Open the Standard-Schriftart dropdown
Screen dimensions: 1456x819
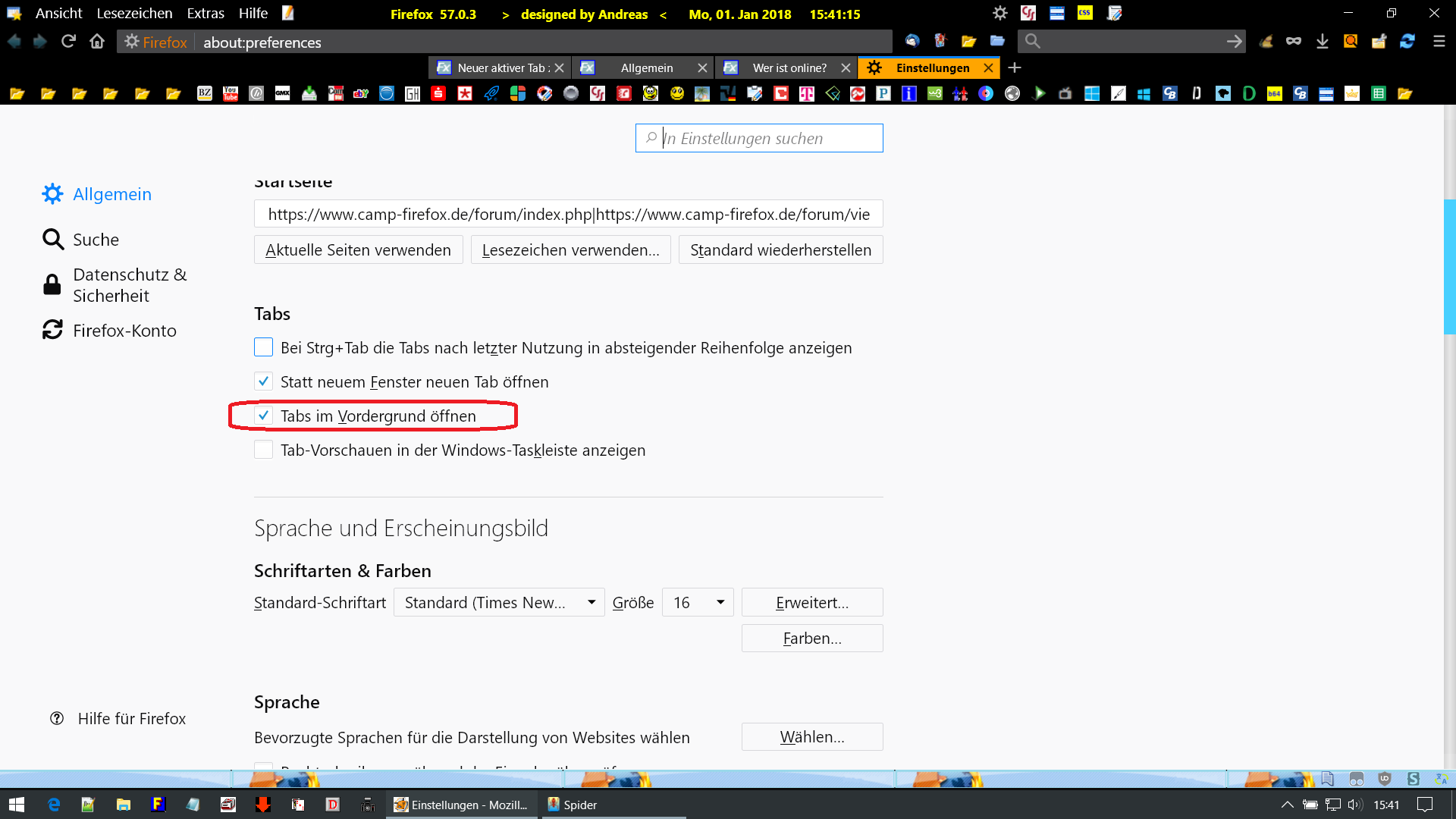pos(498,602)
